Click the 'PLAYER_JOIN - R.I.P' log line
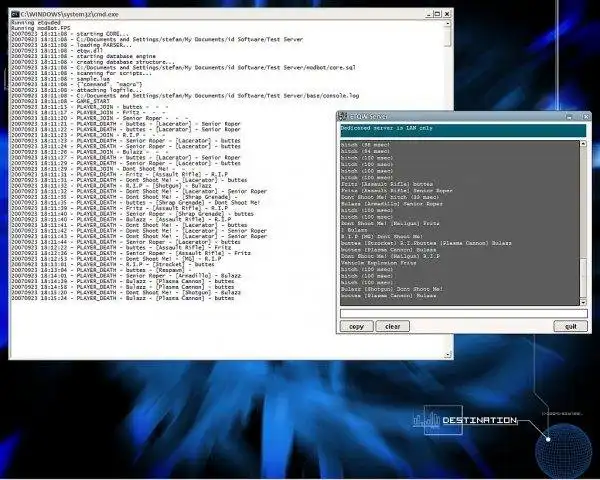The height and width of the screenshot is (480, 600). coord(88,135)
